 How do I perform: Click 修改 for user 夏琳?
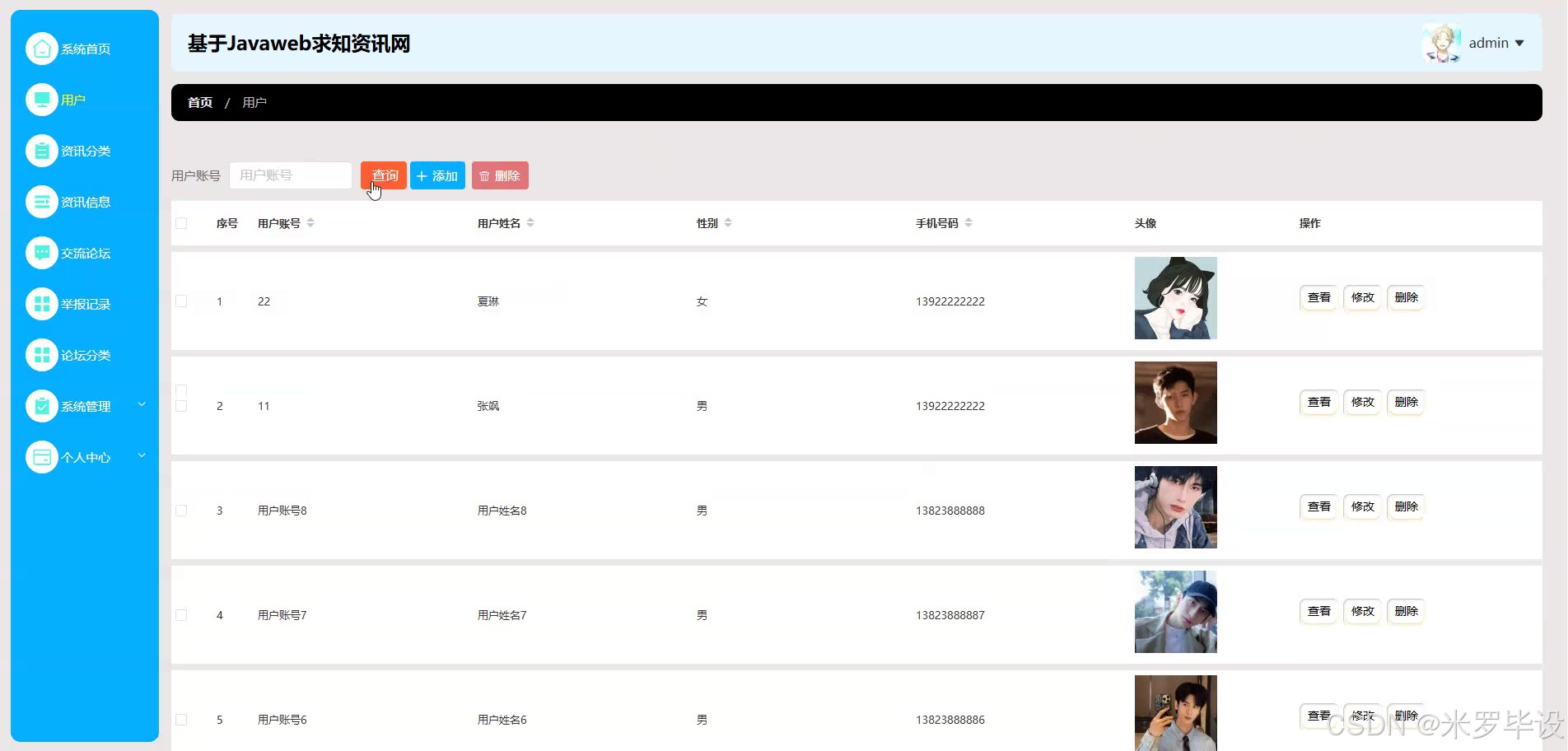pos(1363,297)
